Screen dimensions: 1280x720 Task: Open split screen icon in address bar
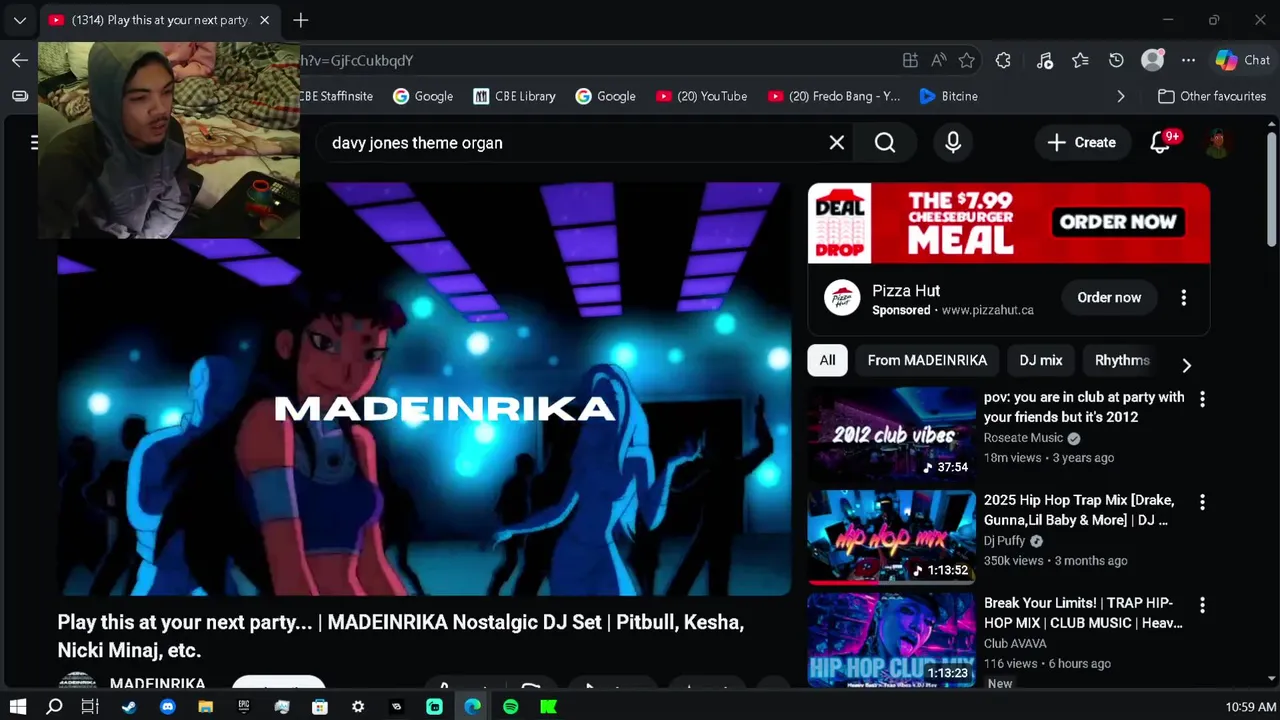point(910,60)
